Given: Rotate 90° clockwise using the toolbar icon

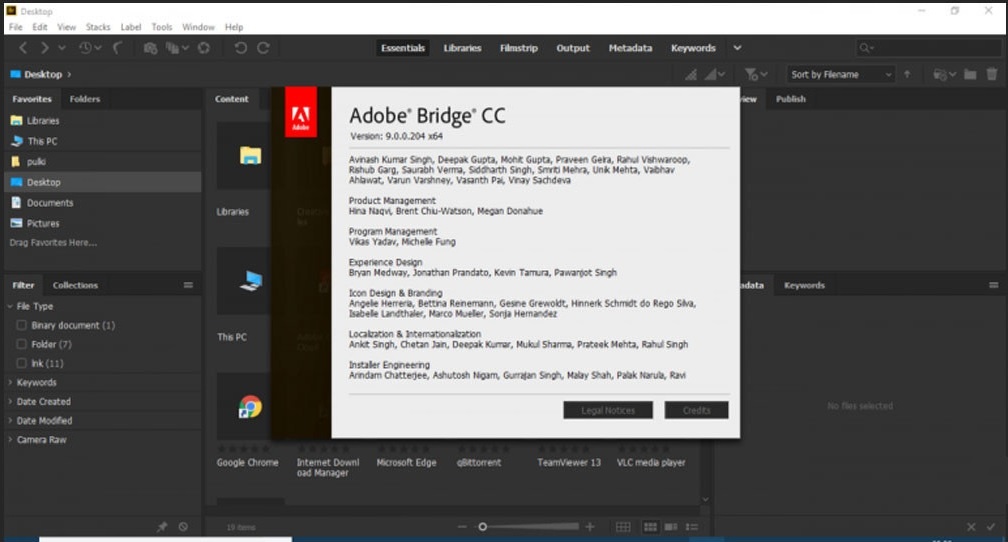Looking at the screenshot, I should click(263, 48).
